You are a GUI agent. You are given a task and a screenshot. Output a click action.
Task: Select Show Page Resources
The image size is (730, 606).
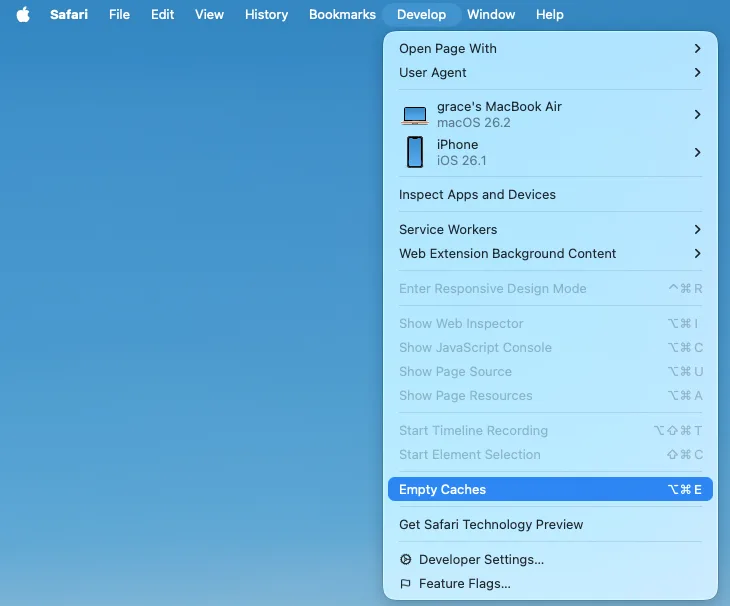(550, 396)
